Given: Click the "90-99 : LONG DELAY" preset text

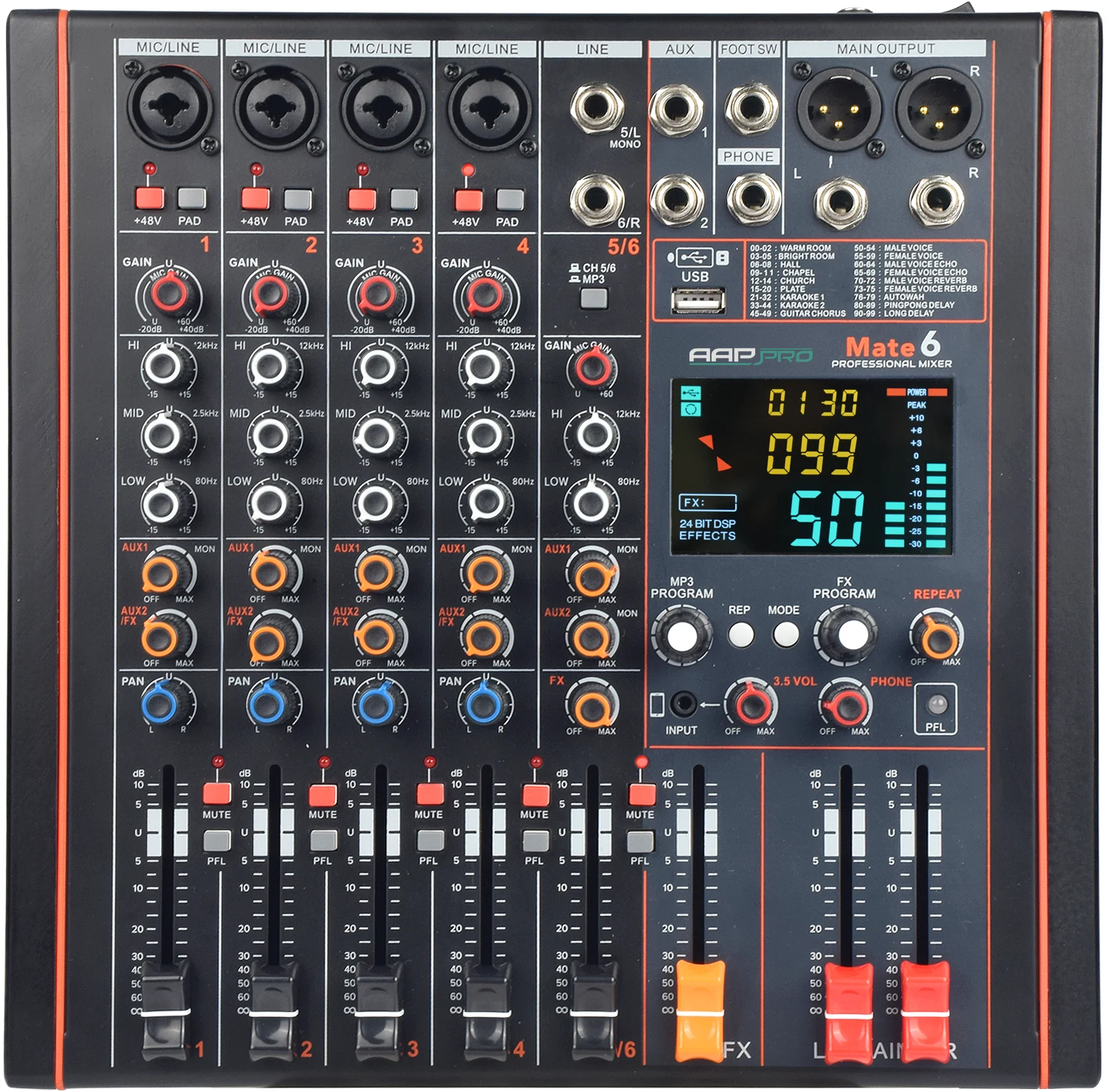Looking at the screenshot, I should (894, 314).
